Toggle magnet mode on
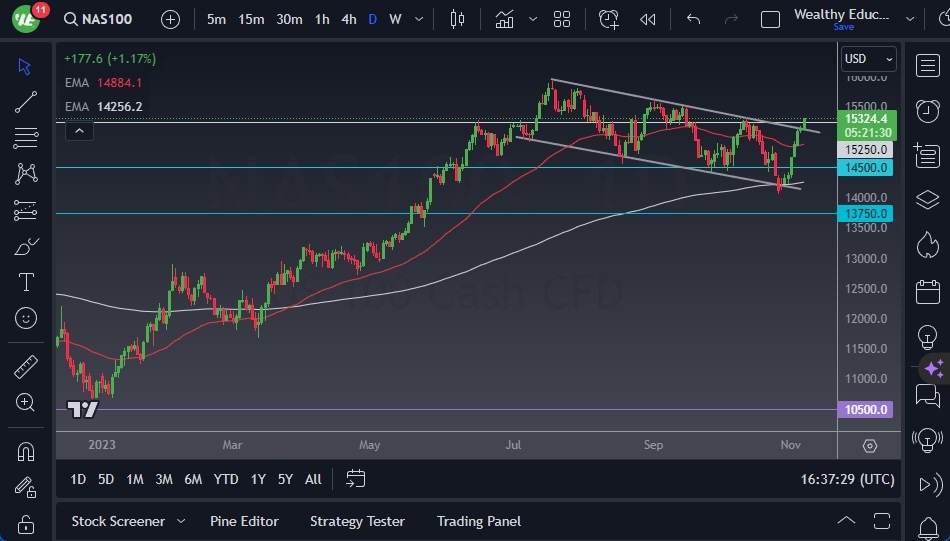The height and width of the screenshot is (541, 950). click(27, 451)
